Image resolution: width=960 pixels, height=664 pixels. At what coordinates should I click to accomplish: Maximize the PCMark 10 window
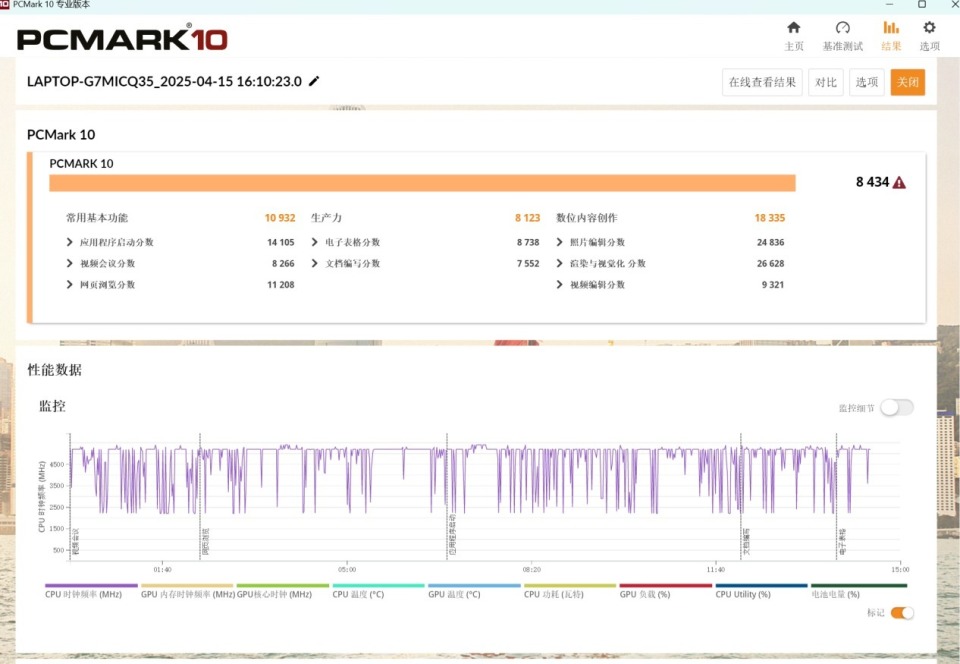[922, 4]
